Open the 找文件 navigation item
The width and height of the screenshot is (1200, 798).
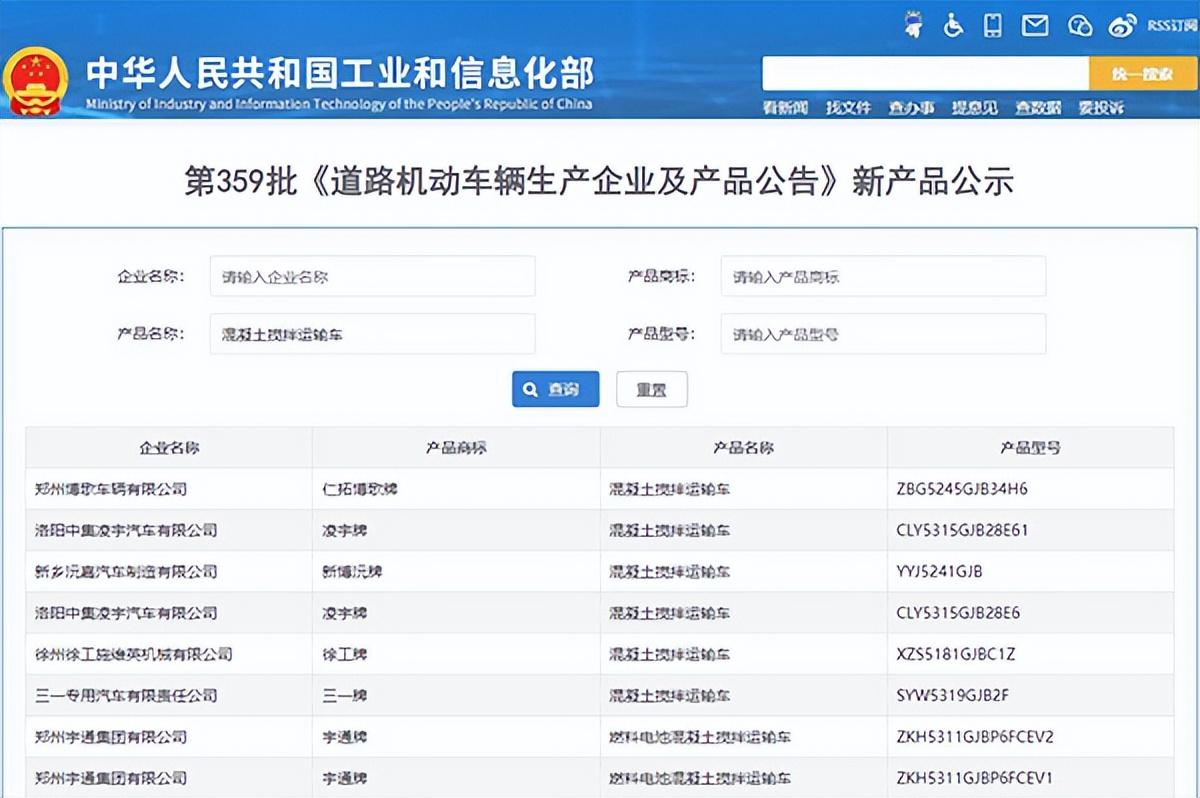(x=848, y=108)
